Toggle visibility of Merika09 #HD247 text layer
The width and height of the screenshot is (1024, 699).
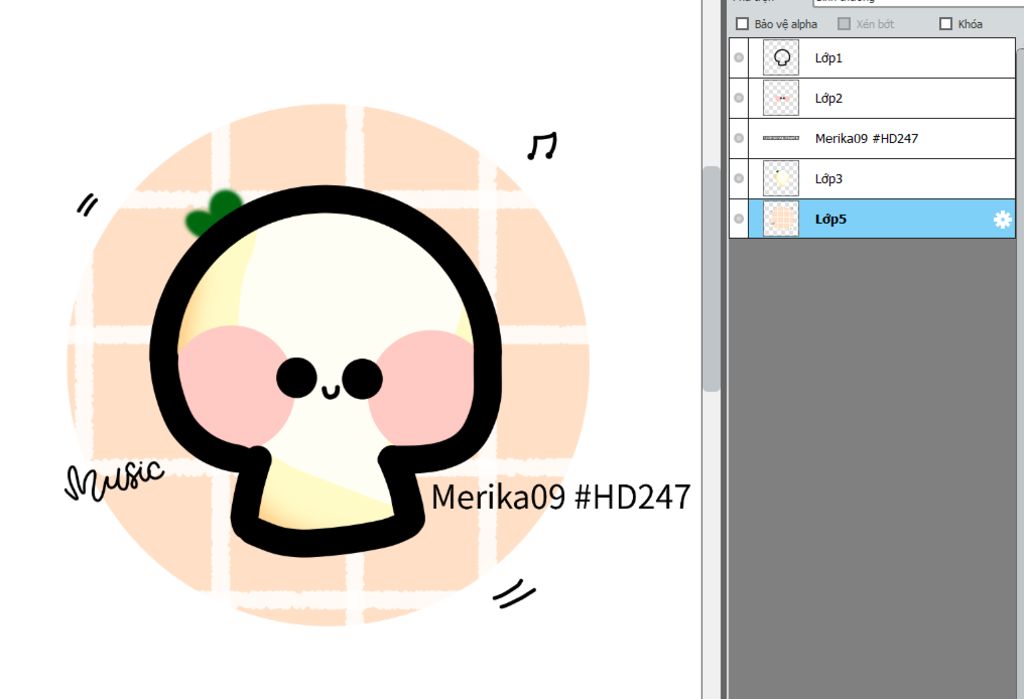739,138
